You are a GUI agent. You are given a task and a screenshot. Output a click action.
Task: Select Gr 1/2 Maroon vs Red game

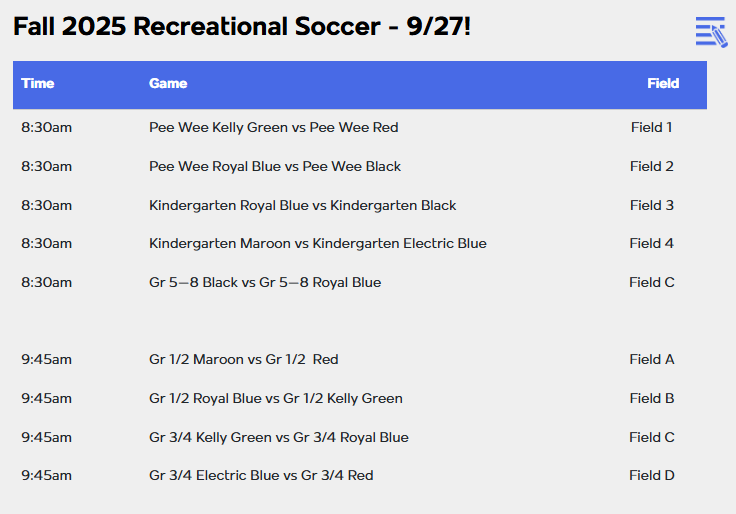[244, 360]
